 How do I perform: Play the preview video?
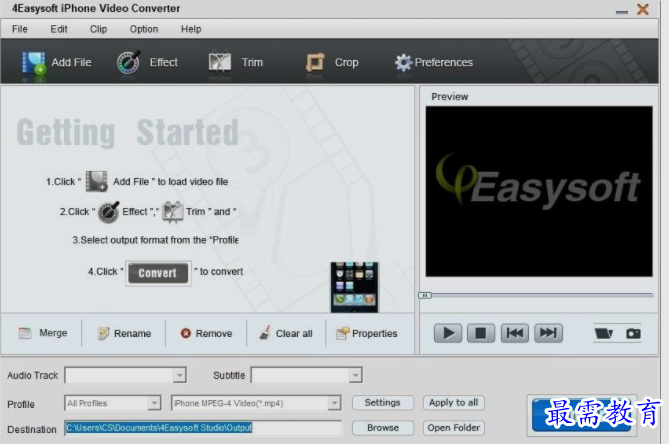tap(448, 333)
